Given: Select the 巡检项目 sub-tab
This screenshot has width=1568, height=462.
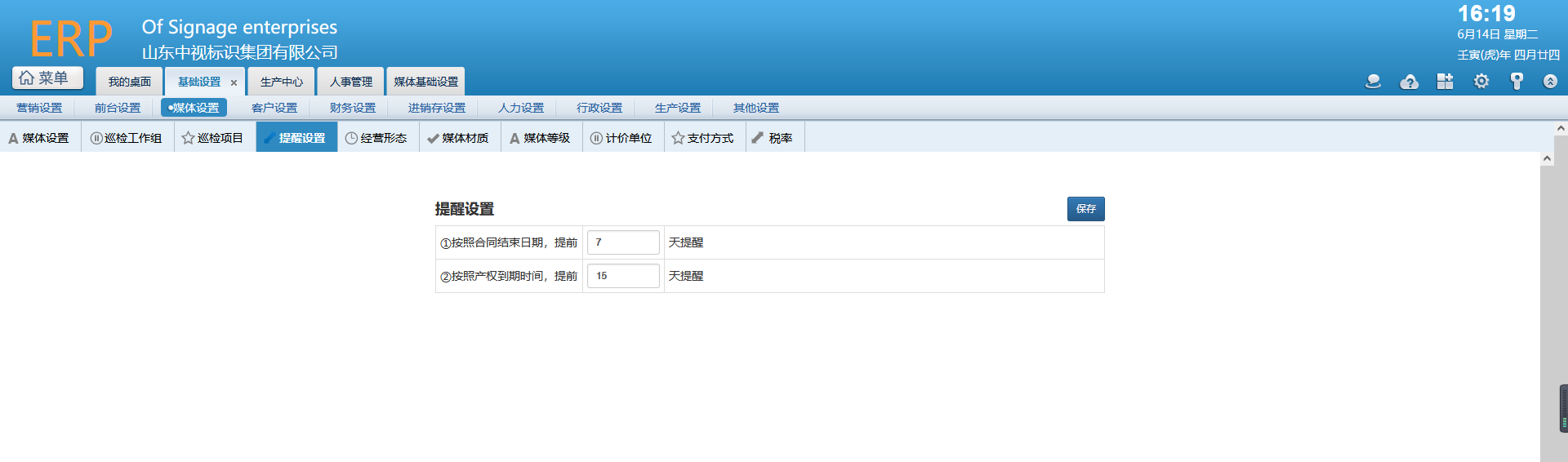Looking at the screenshot, I should click(x=215, y=138).
